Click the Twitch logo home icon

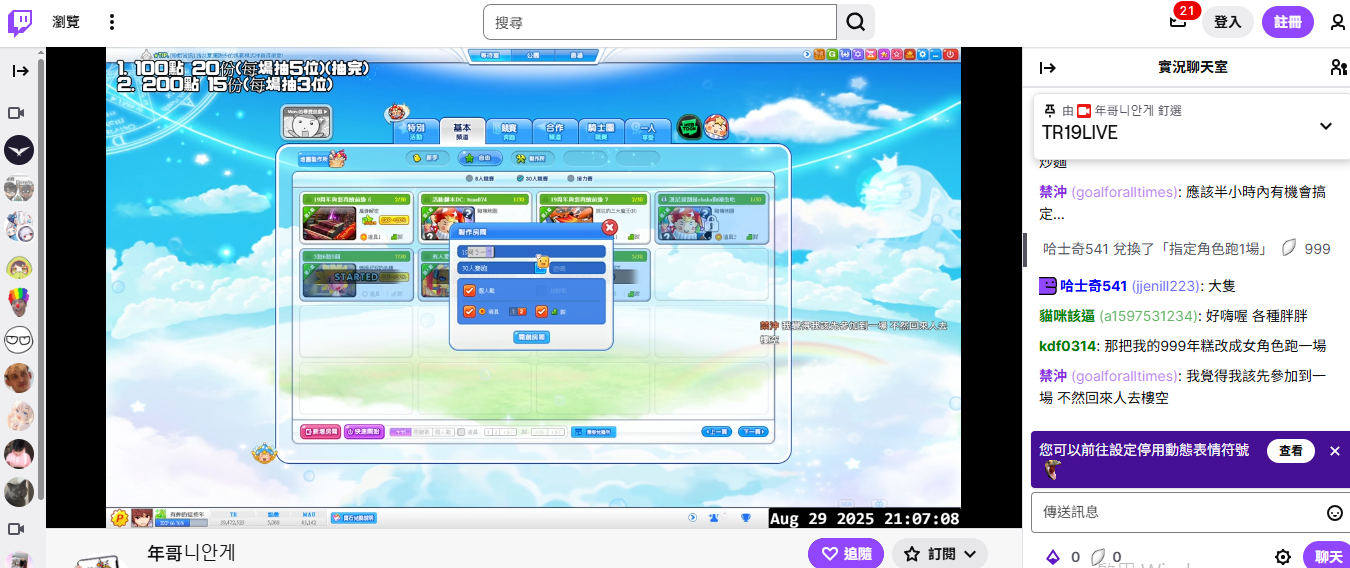tap(20, 22)
